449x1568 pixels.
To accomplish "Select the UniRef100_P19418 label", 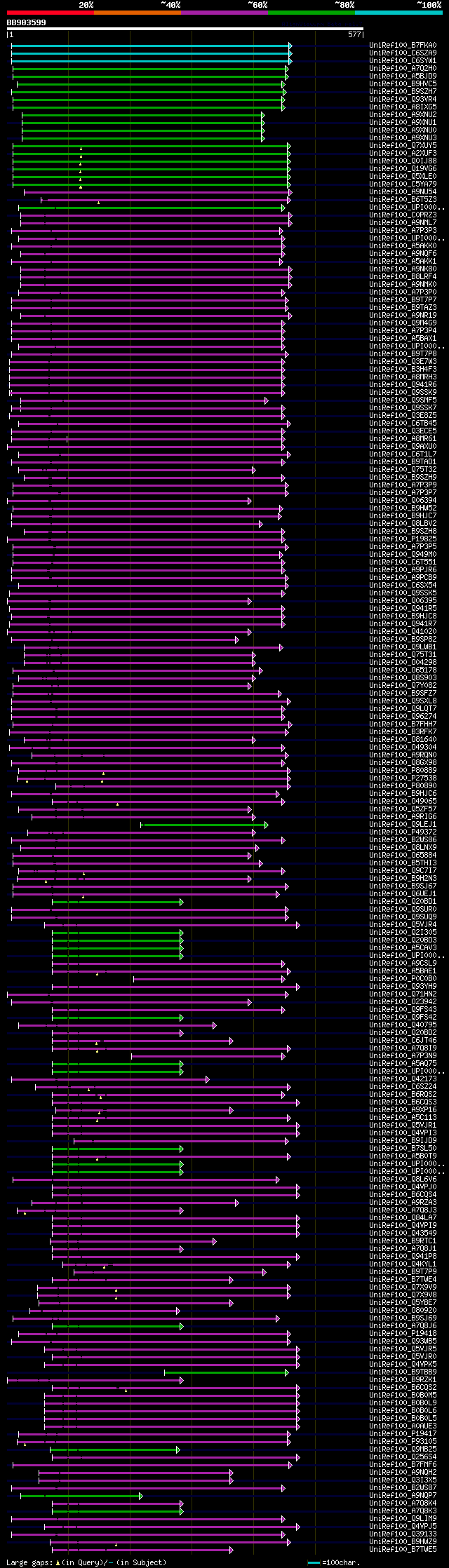I will pyautogui.click(x=403, y=1333).
